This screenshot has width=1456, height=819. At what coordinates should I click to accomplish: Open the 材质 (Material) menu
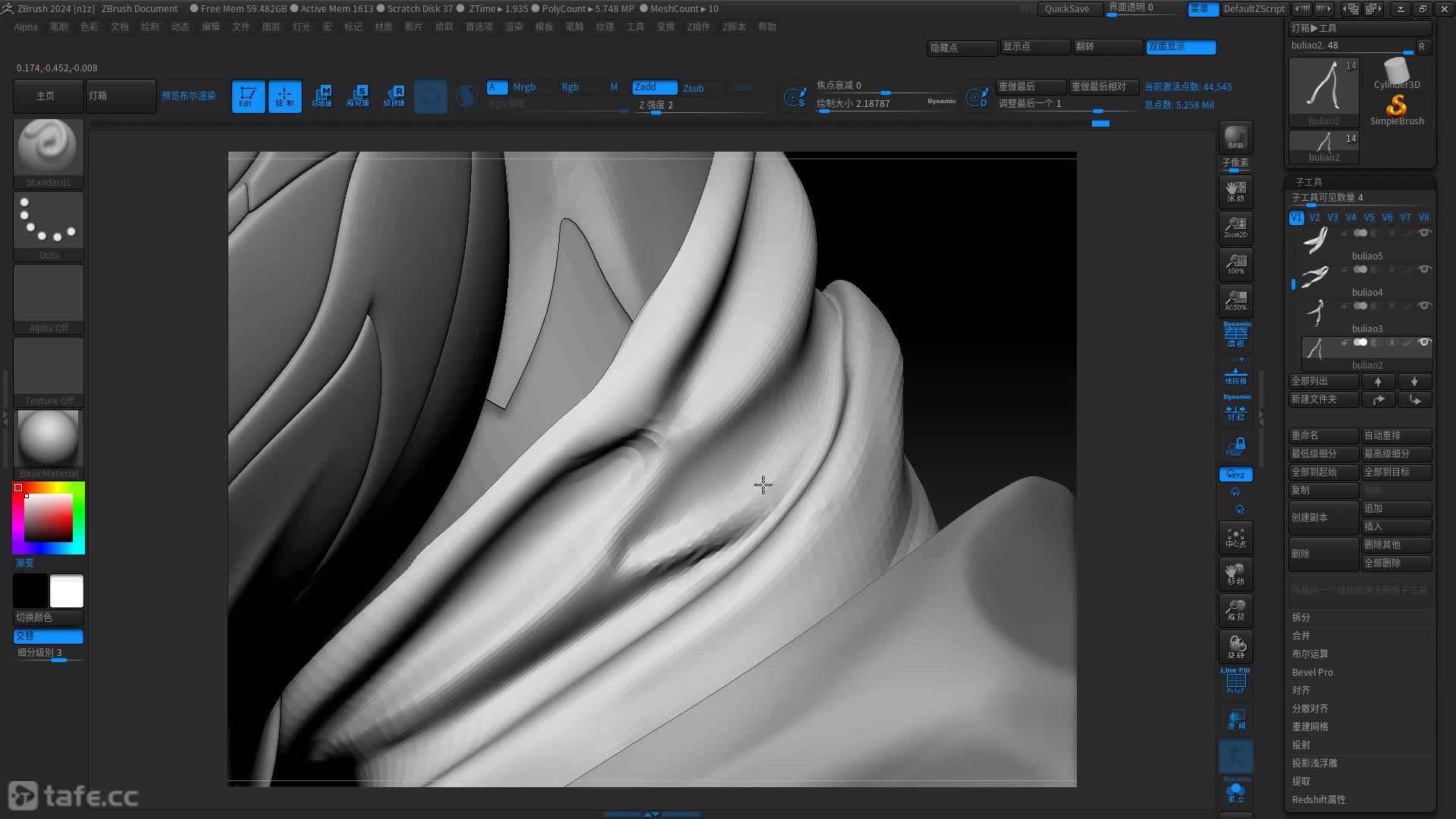click(x=383, y=27)
